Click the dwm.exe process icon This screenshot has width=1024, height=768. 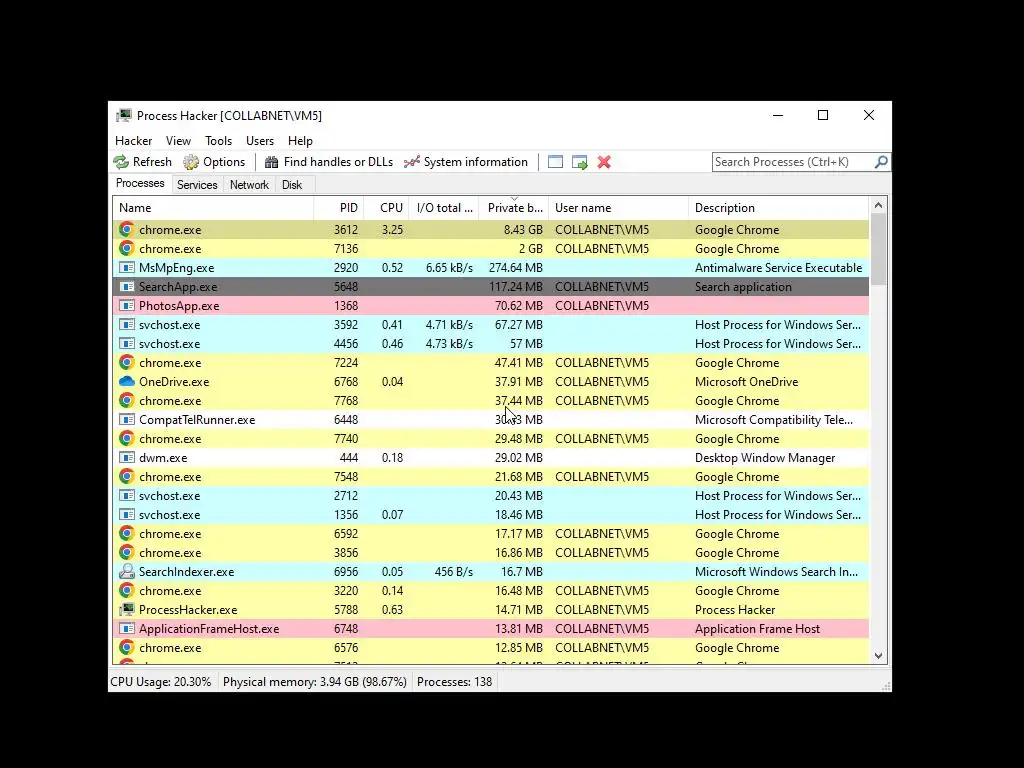127,458
